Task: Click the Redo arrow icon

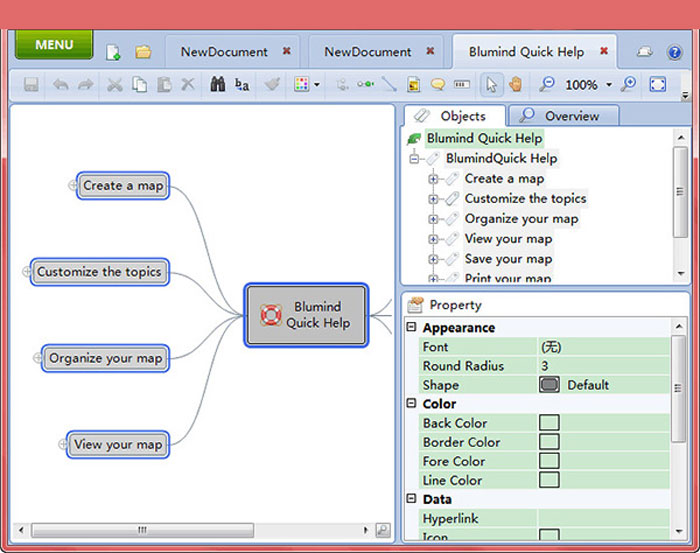Action: pyautogui.click(x=85, y=84)
